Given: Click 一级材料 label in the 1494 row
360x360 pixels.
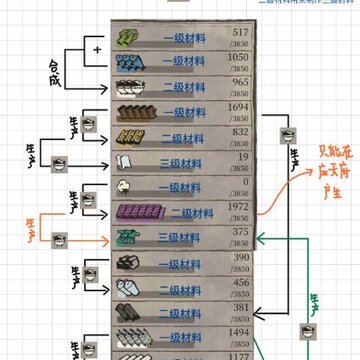Looking at the screenshot, I should tap(181, 338).
